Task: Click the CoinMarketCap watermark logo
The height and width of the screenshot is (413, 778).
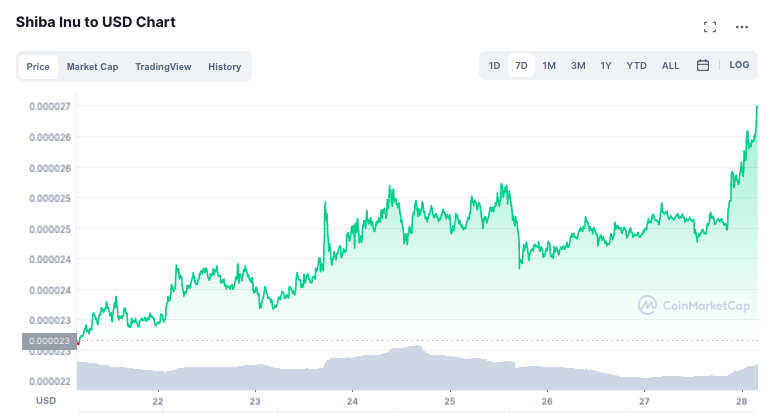Action: coord(694,305)
